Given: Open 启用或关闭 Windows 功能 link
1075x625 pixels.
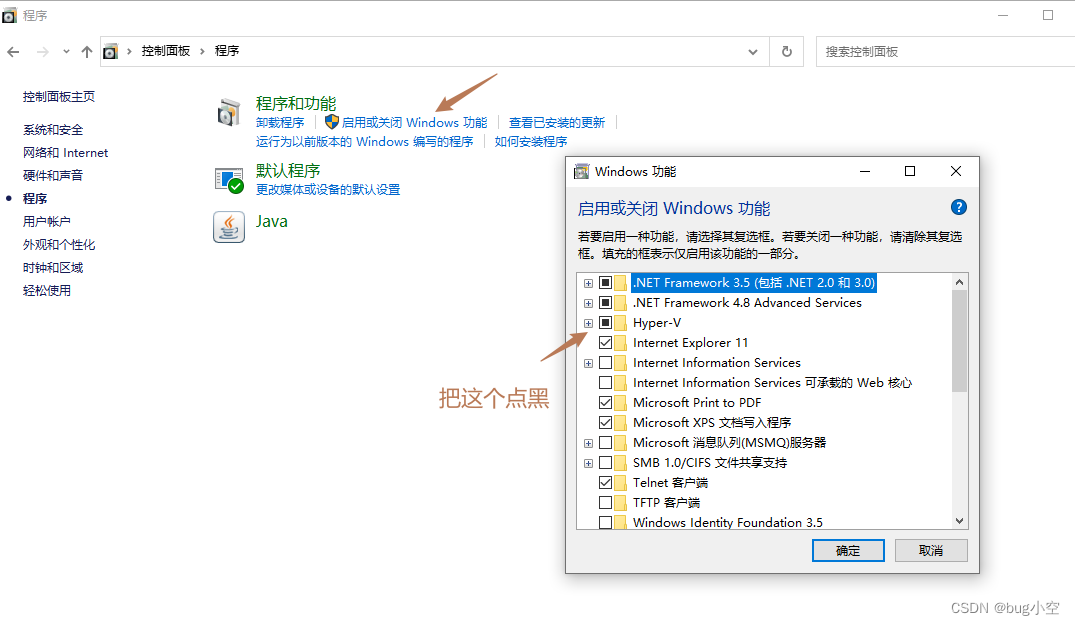Looking at the screenshot, I should [x=414, y=123].
